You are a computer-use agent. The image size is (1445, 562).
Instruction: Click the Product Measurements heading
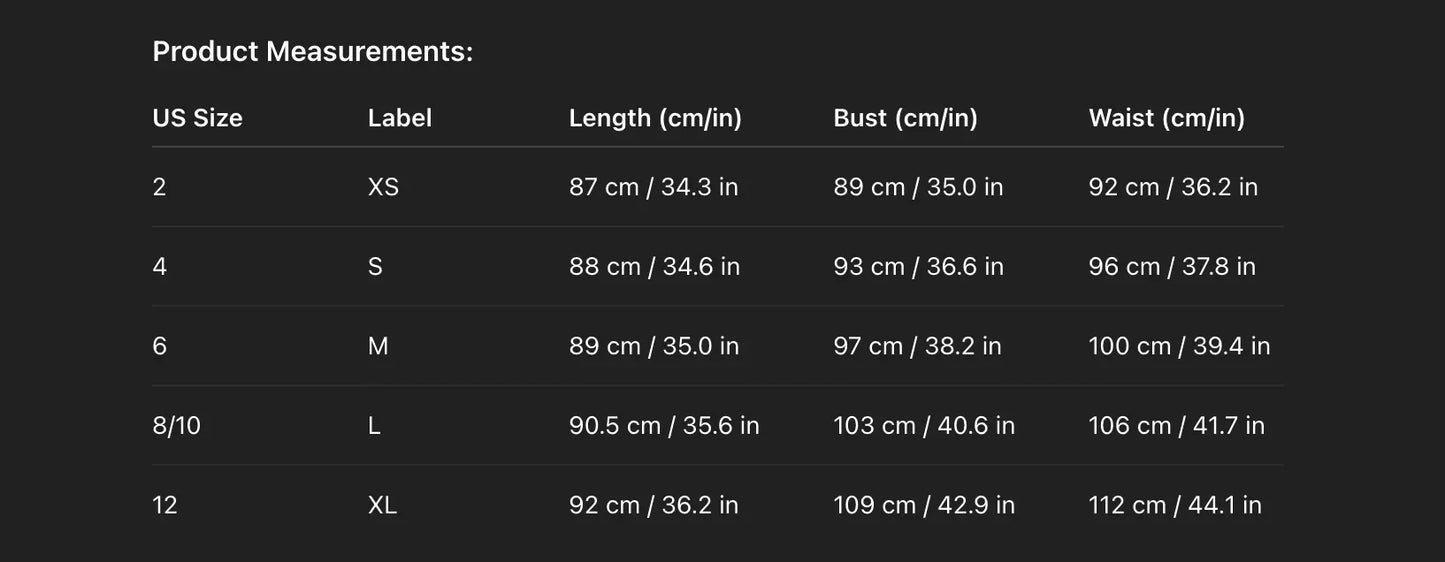[x=312, y=52]
